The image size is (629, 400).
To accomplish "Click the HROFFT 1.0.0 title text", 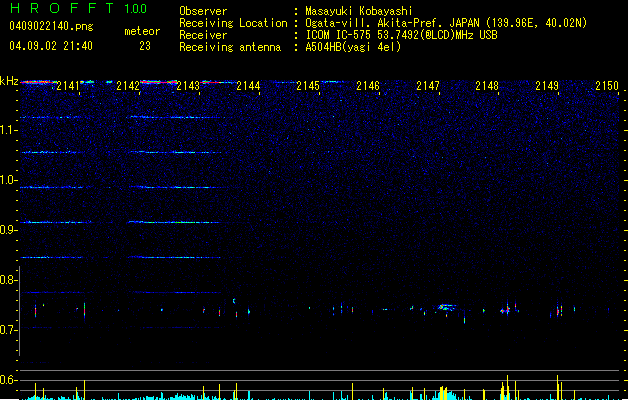I will click(x=79, y=8).
